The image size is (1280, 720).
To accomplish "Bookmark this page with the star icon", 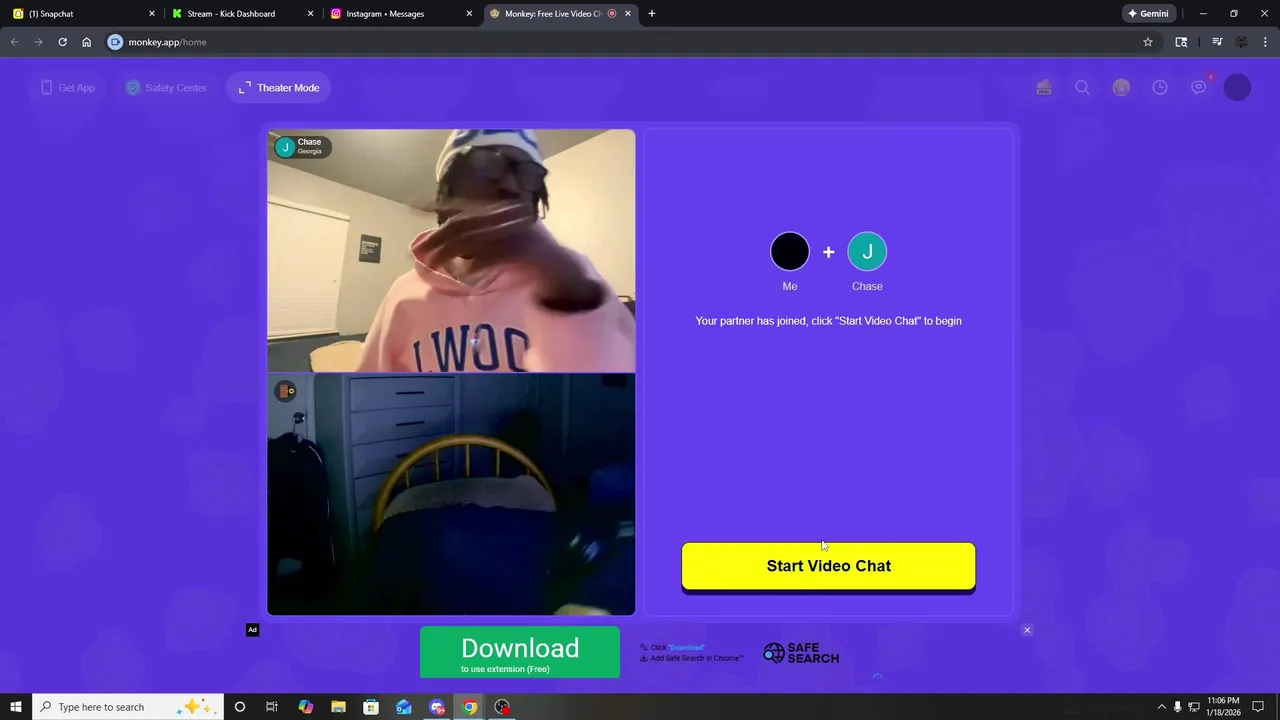I will coord(1148,42).
